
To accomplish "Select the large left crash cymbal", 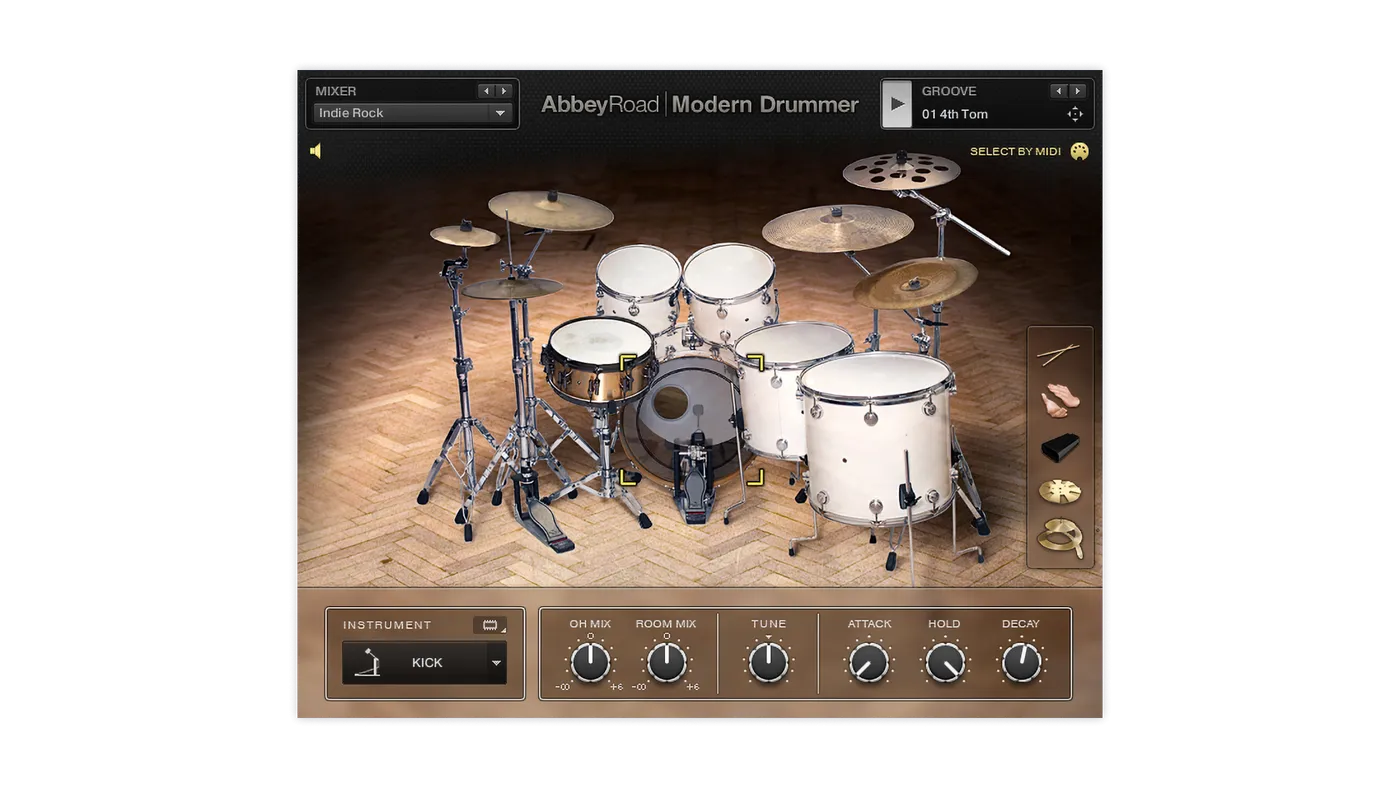I will [551, 210].
